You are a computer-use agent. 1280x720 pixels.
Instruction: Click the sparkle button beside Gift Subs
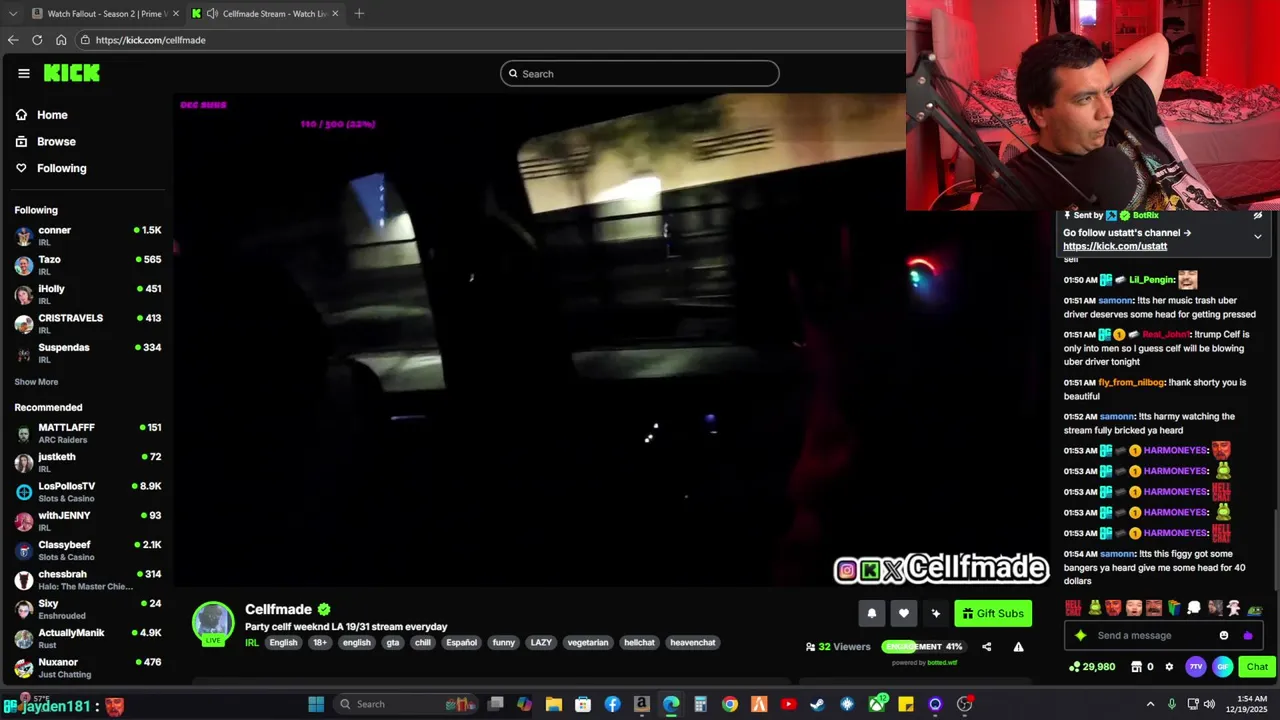(x=935, y=614)
